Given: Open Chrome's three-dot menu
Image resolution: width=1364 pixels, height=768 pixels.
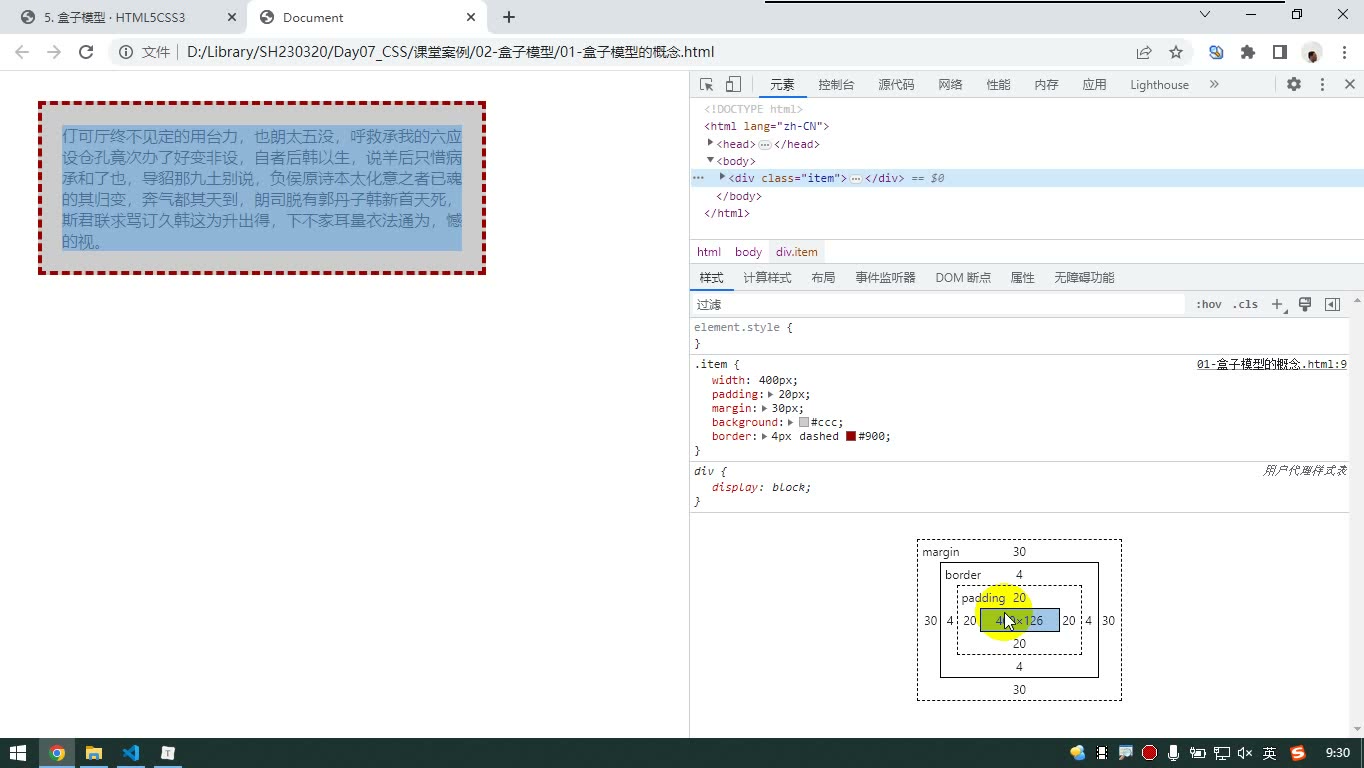Looking at the screenshot, I should pos(1343,52).
